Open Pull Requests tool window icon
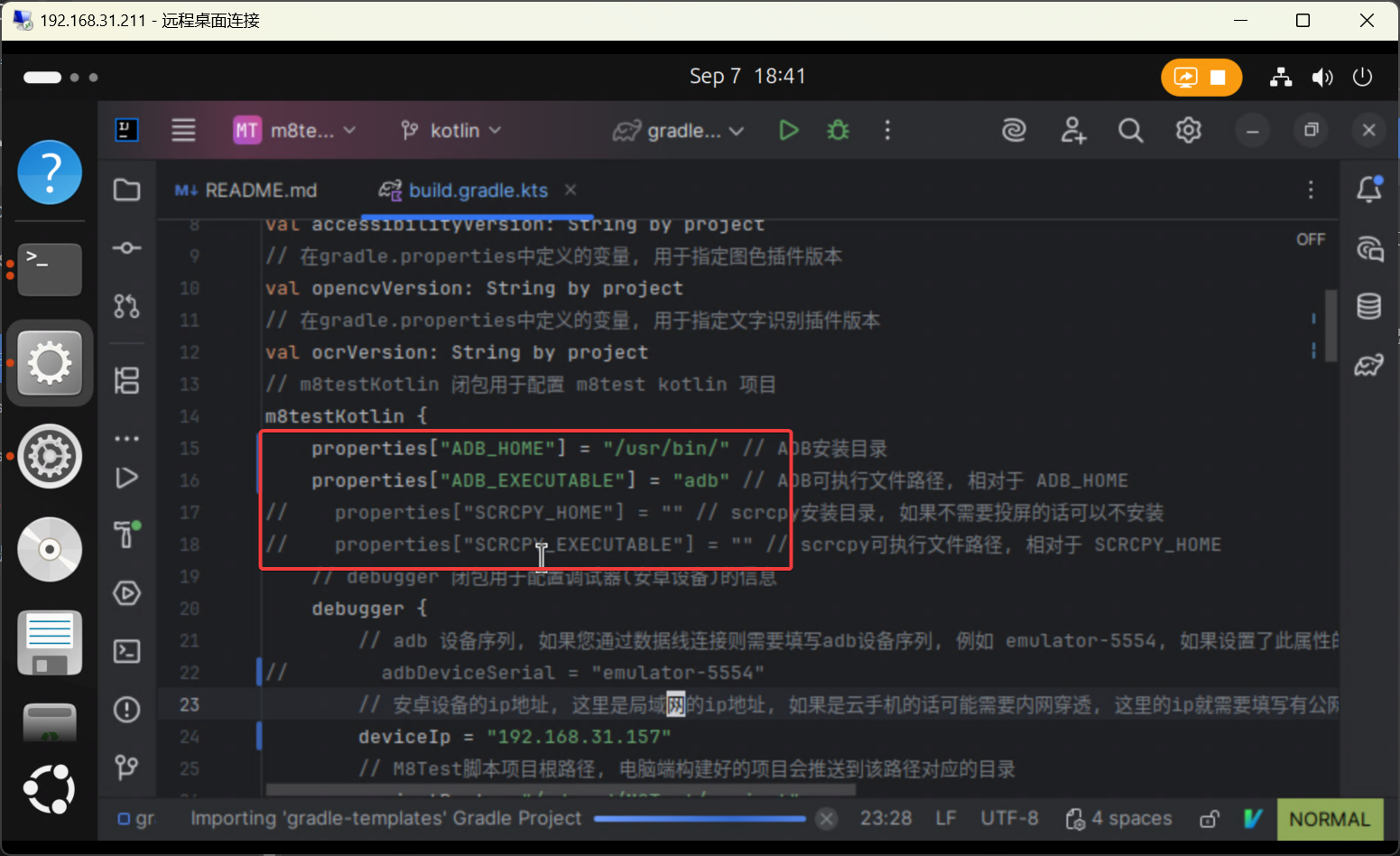The image size is (1400, 856). (126, 307)
